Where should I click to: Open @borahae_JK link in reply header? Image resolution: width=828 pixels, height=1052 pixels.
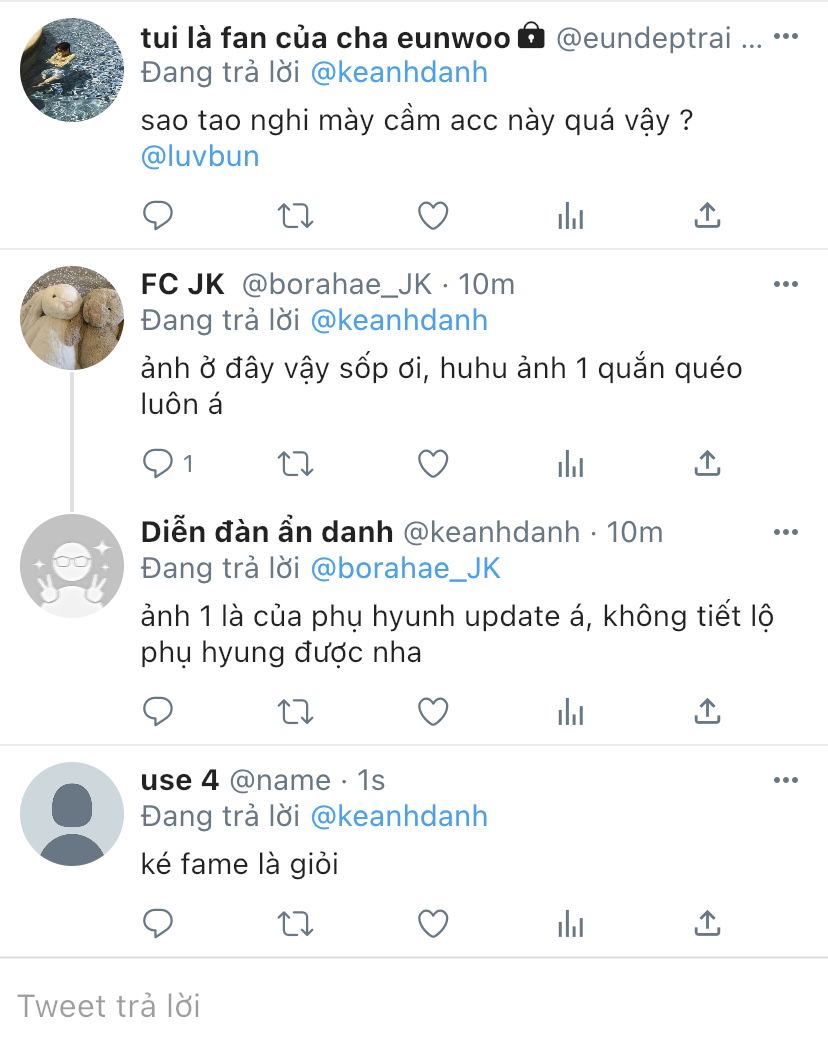pyautogui.click(x=406, y=568)
